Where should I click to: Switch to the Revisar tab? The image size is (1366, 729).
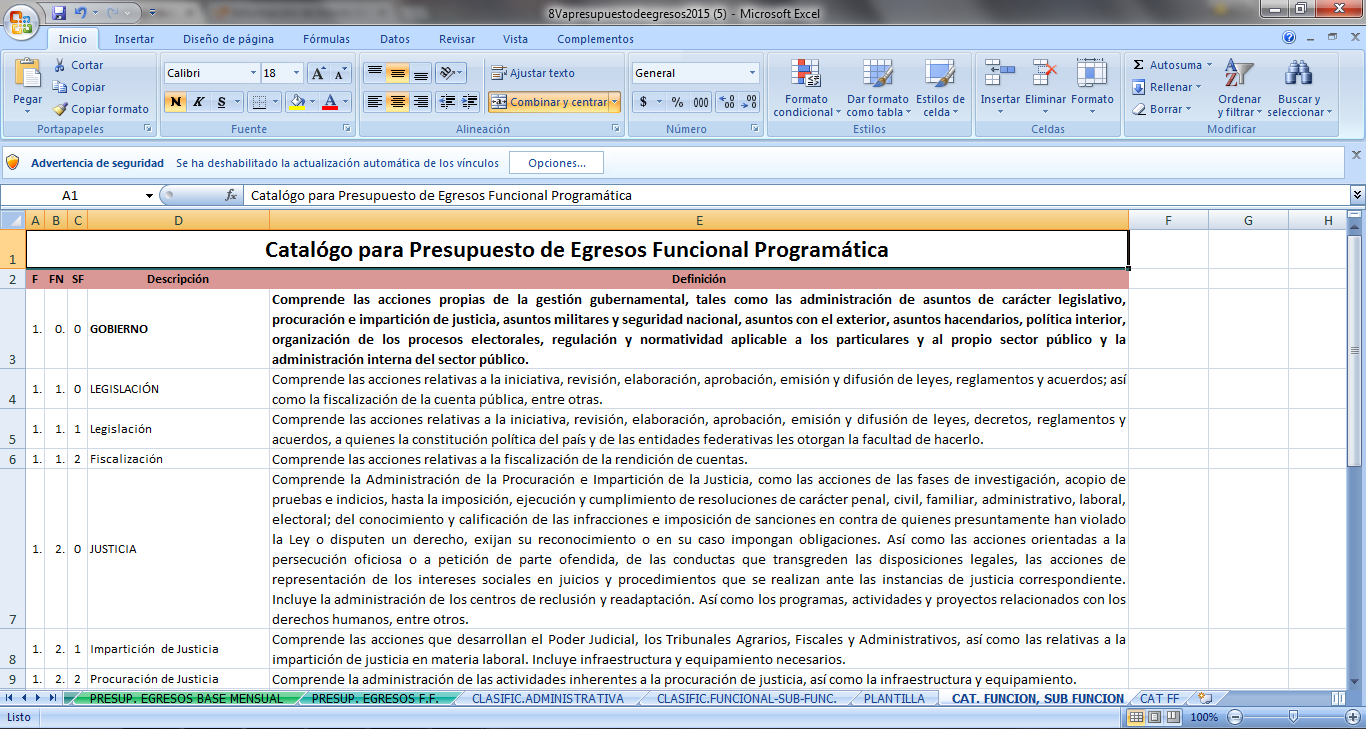tap(457, 39)
